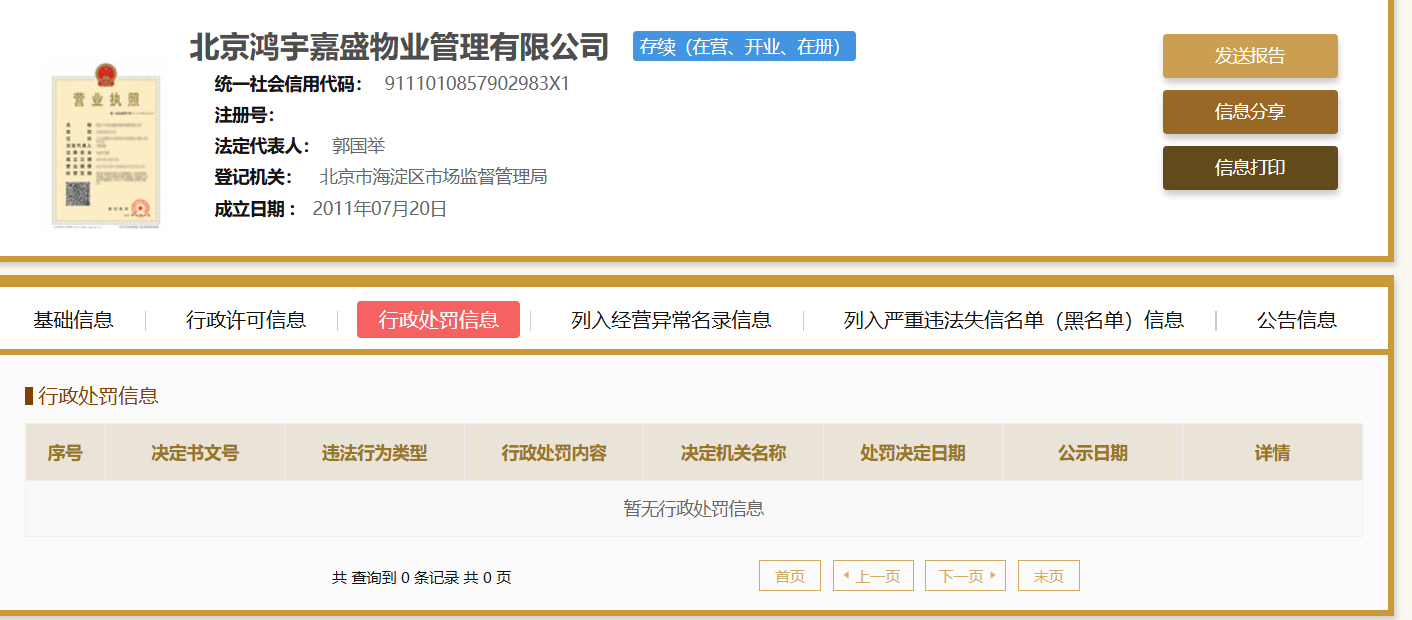Click the 信息打印 button

pos(1250,168)
